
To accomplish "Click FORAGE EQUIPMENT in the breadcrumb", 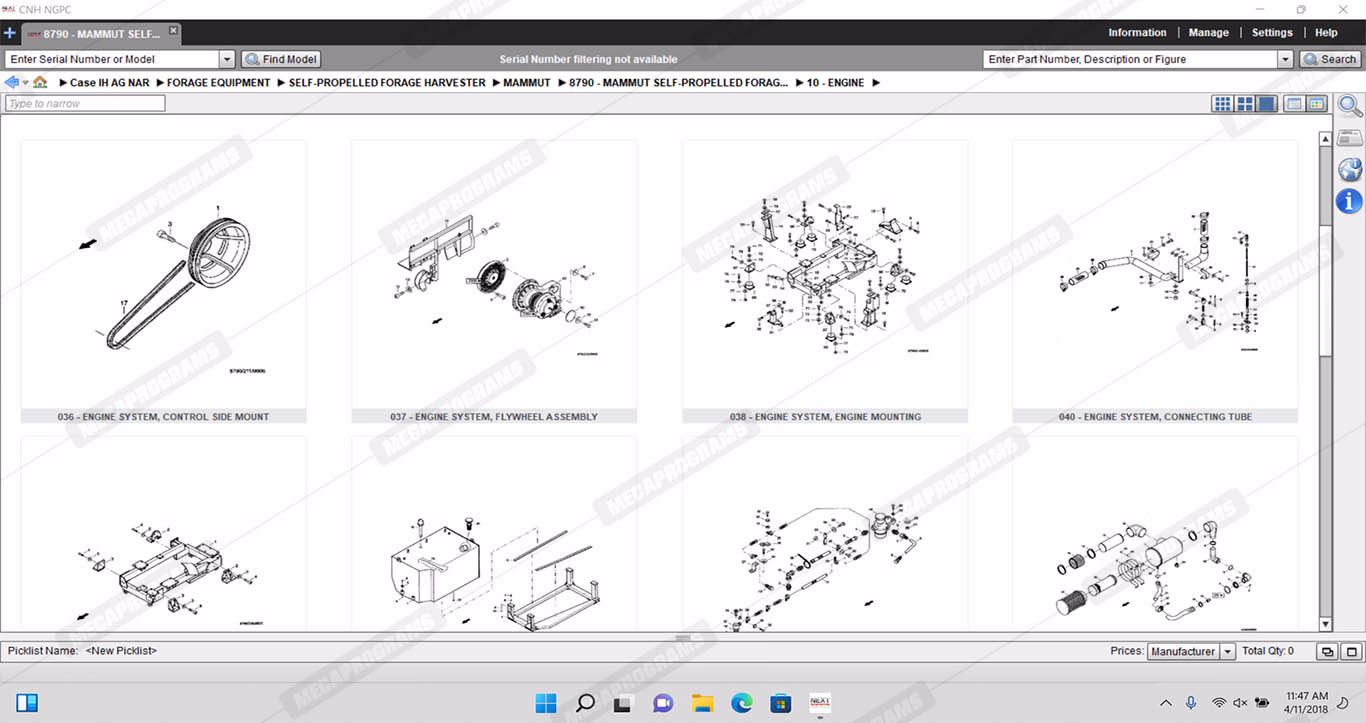I will pyautogui.click(x=218, y=83).
